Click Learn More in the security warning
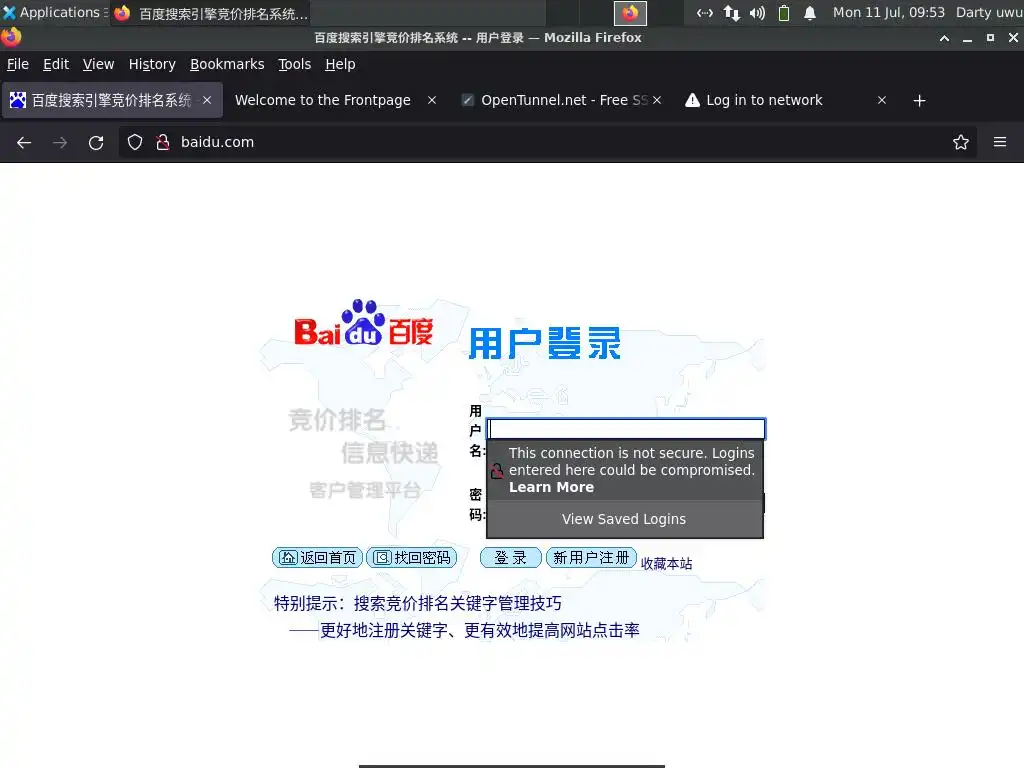Viewport: 1024px width, 768px height. [x=551, y=487]
